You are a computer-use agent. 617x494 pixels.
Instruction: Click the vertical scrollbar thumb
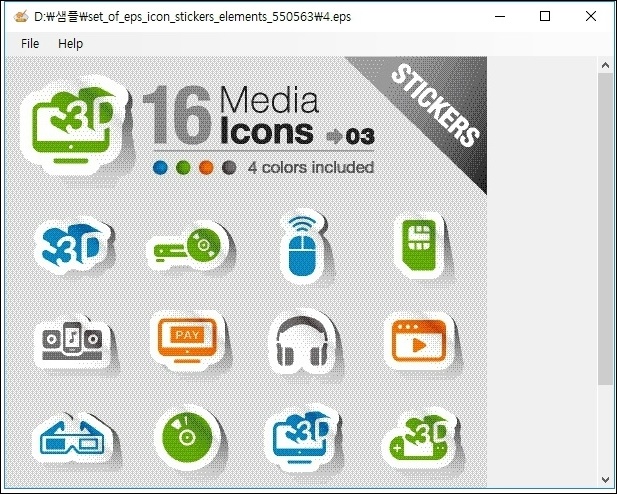pyautogui.click(x=606, y=229)
